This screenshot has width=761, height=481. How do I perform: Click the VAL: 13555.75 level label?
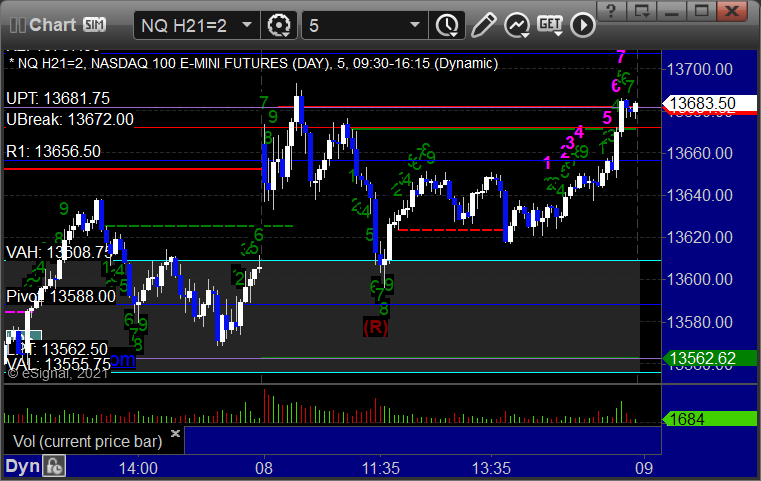(x=58, y=364)
